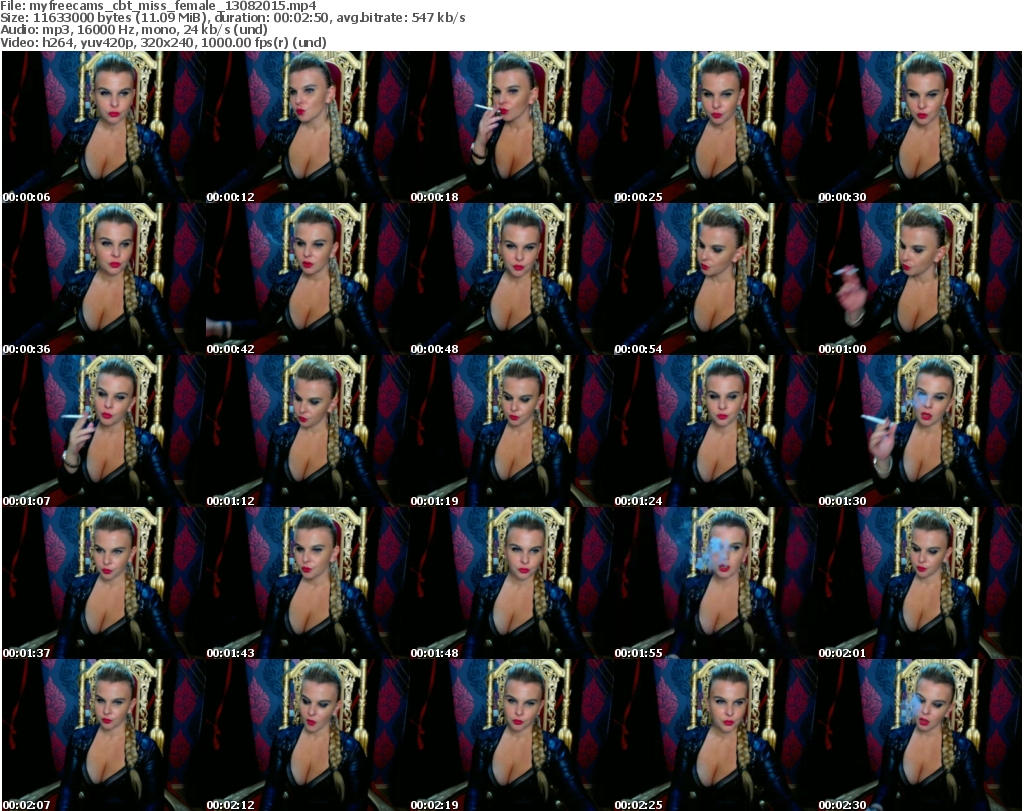Click the thumbnail stamped 00:00:12

tap(308, 127)
